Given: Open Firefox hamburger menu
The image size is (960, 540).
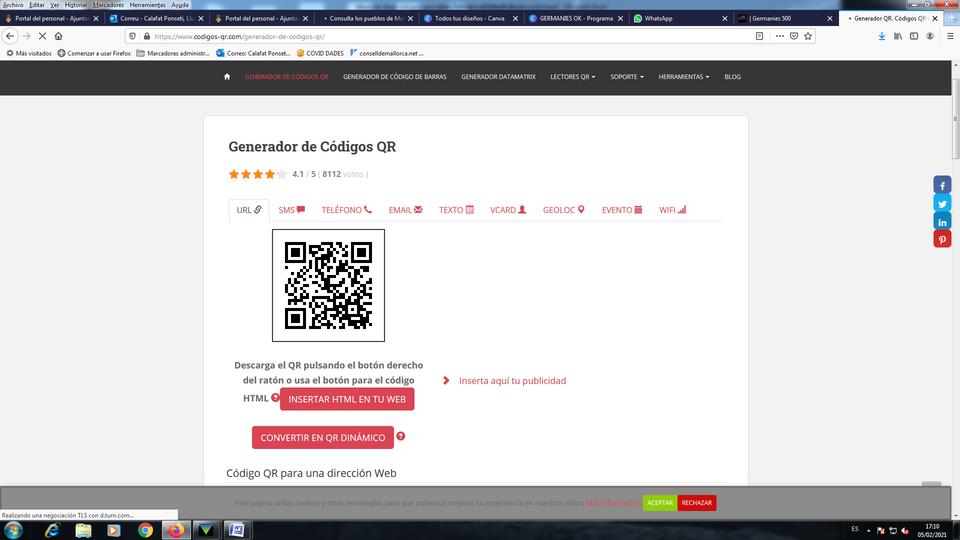Looking at the screenshot, I should tap(950, 36).
